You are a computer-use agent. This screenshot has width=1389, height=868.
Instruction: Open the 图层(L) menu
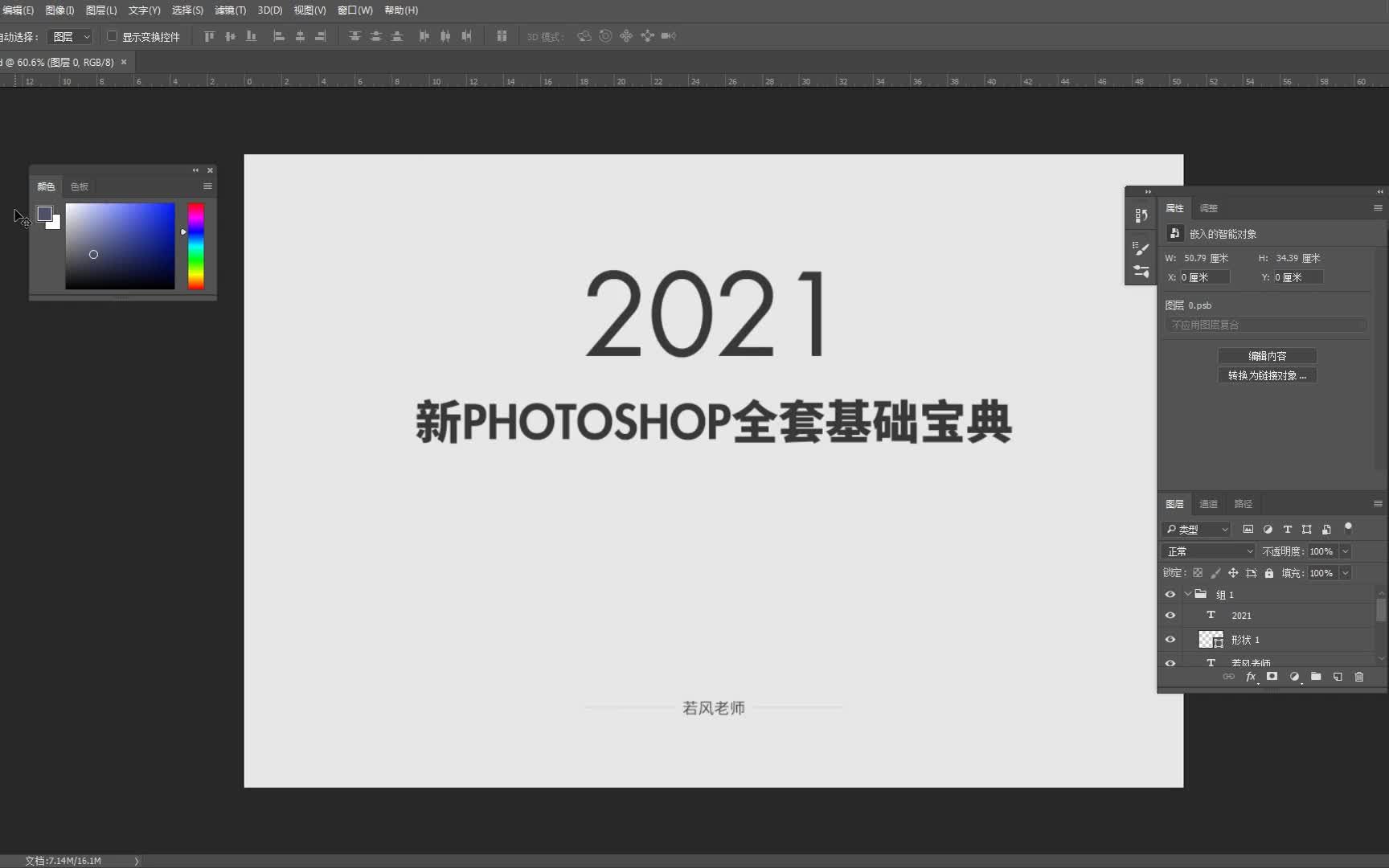(101, 10)
